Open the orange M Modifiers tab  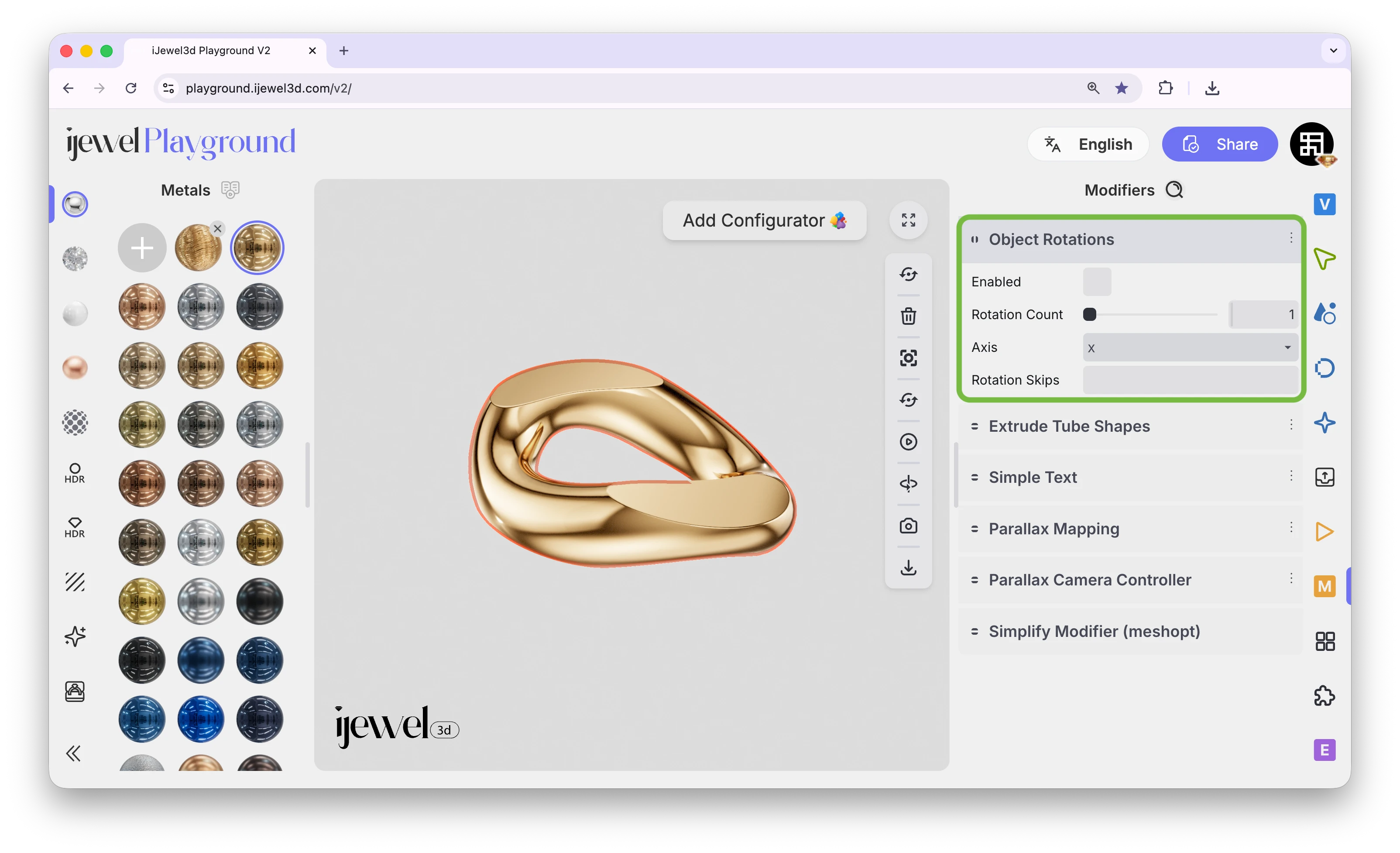[1324, 586]
